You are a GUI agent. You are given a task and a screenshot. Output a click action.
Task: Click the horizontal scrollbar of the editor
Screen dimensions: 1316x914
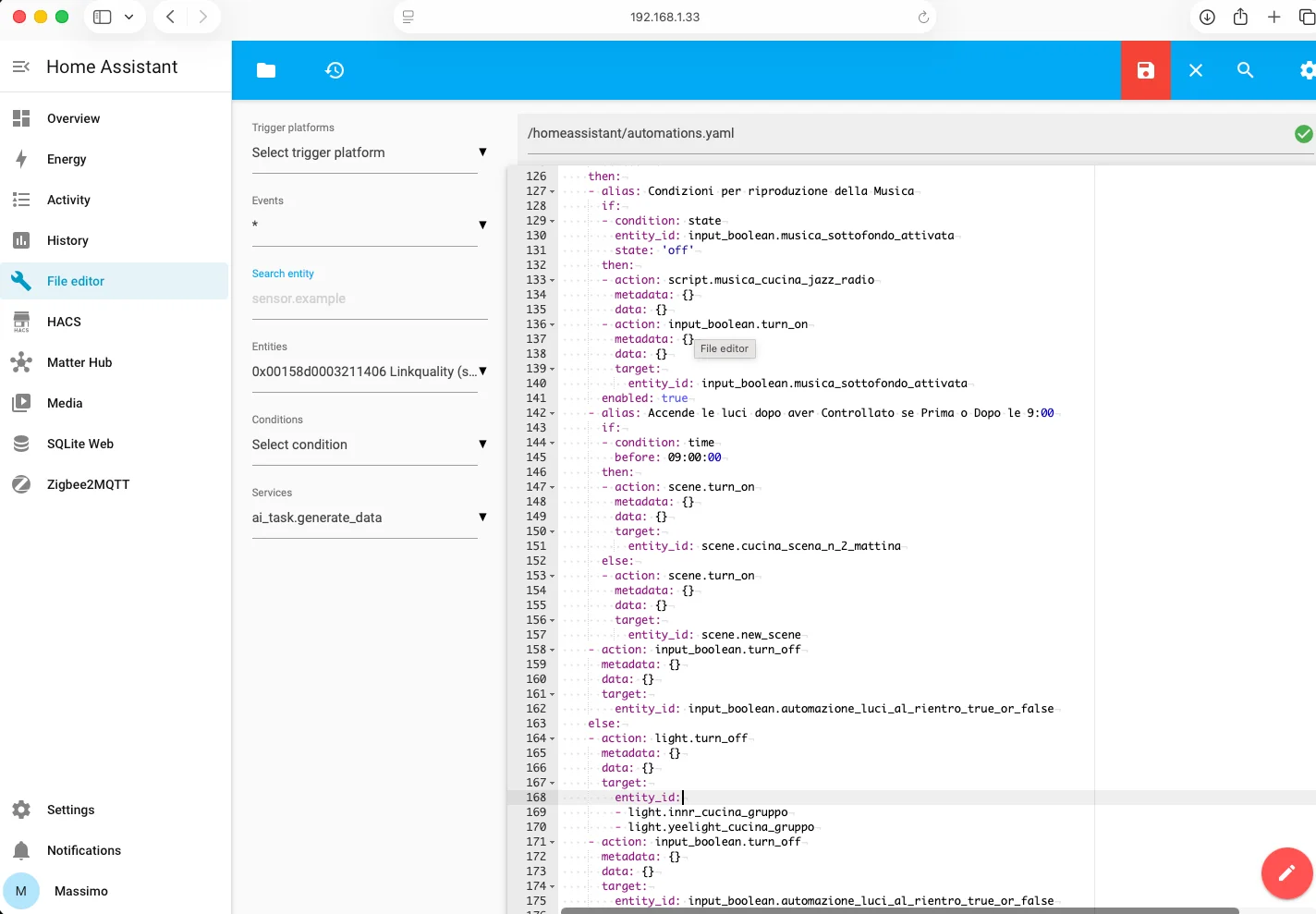click(899, 910)
